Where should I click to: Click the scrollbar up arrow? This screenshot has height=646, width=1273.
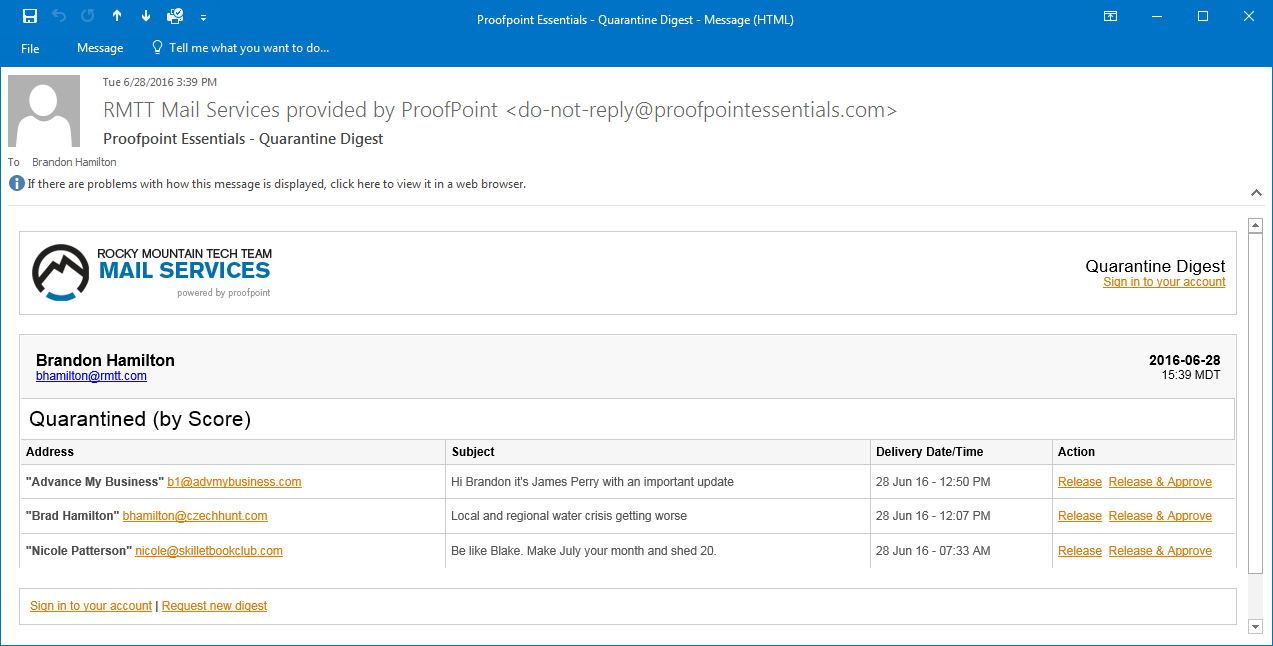pyautogui.click(x=1256, y=224)
